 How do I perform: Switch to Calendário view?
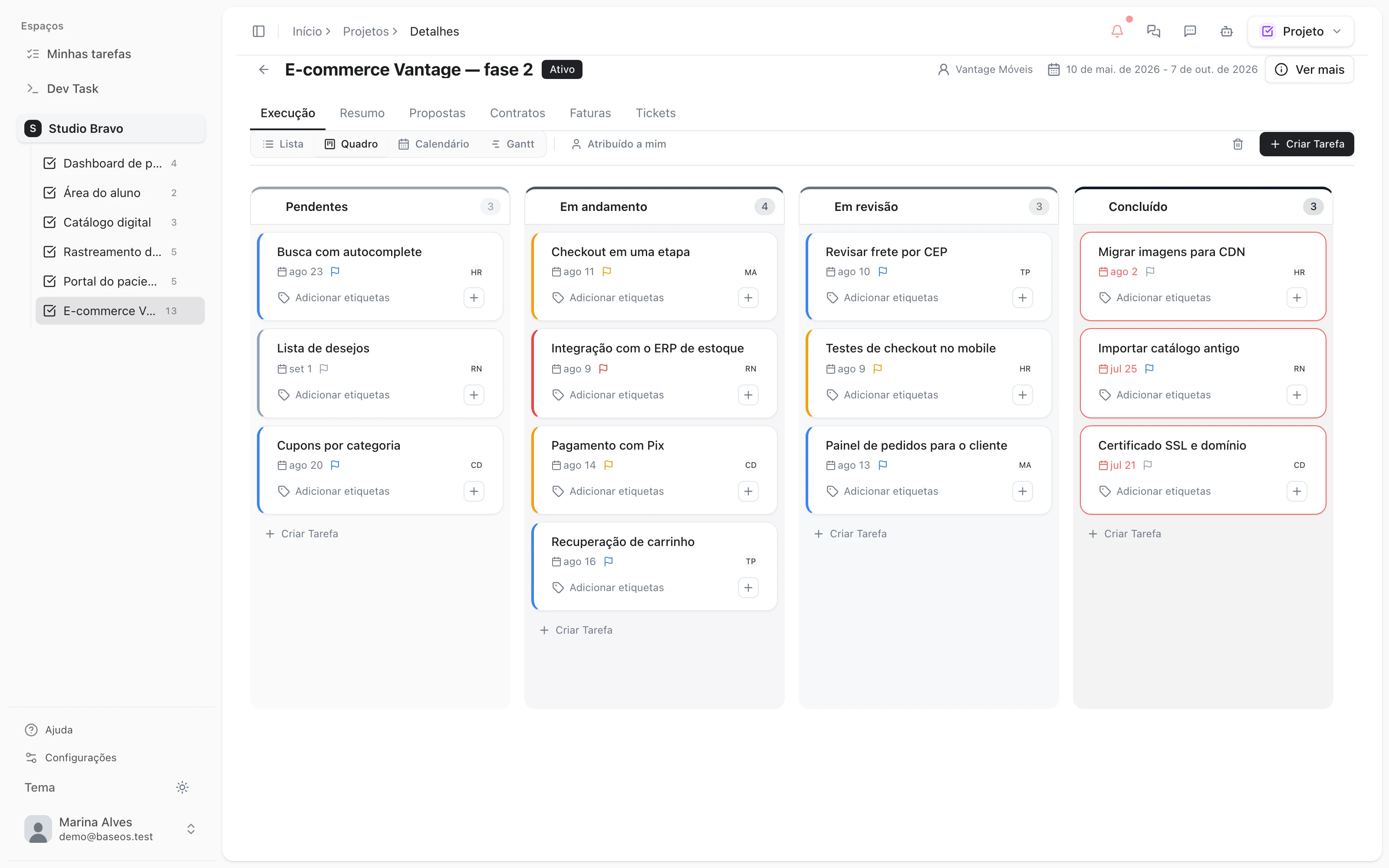pos(434,144)
